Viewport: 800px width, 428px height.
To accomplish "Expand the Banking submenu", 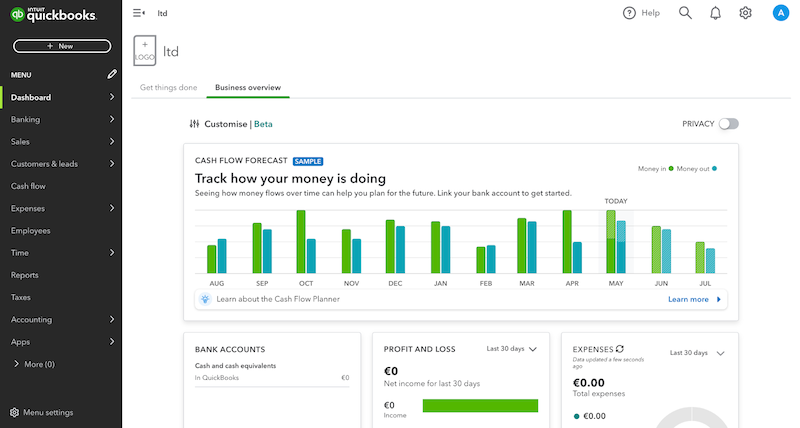I will [112, 120].
